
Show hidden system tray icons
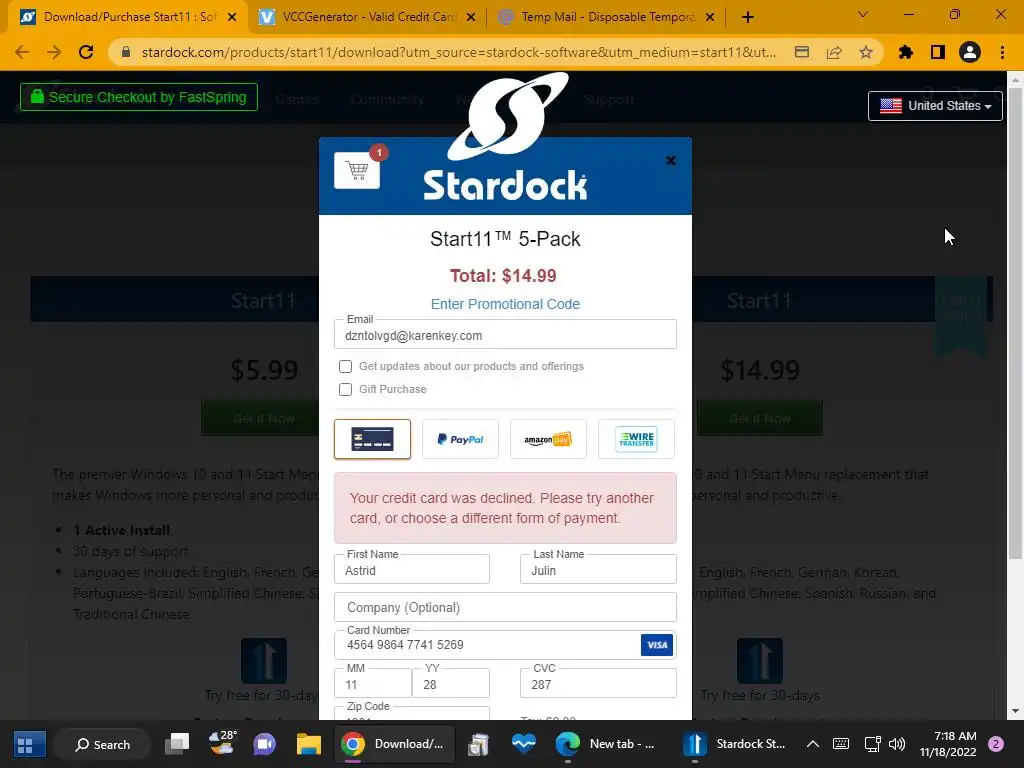[x=812, y=744]
